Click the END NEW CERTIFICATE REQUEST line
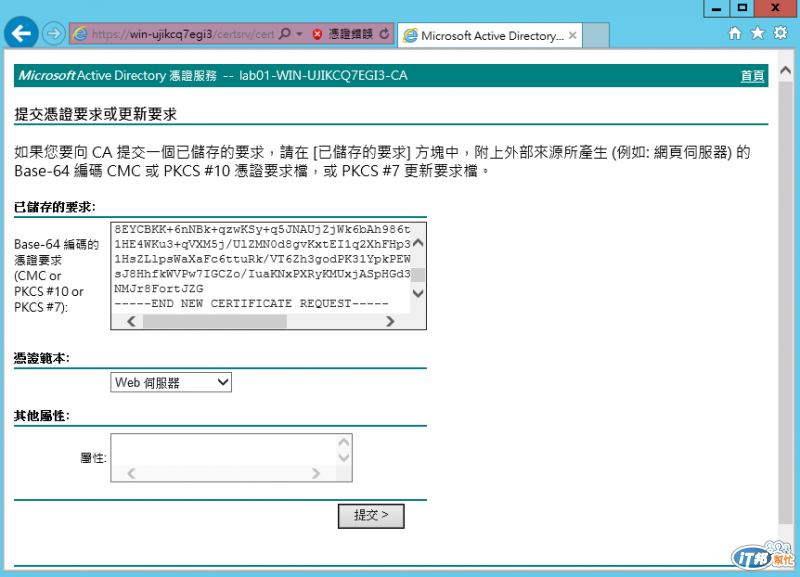The width and height of the screenshot is (800, 577). tap(252, 304)
